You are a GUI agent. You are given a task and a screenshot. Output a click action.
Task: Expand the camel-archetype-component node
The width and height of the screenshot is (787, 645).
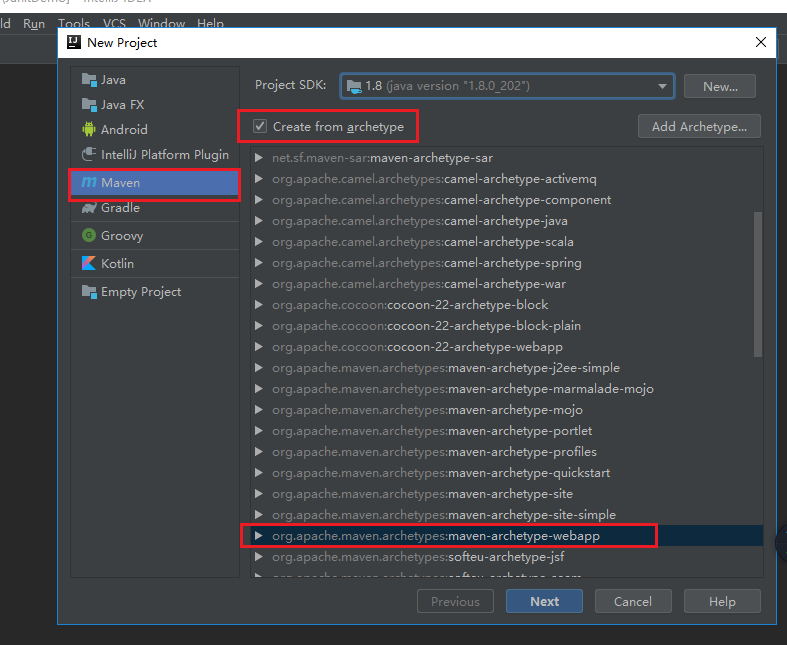pos(258,200)
